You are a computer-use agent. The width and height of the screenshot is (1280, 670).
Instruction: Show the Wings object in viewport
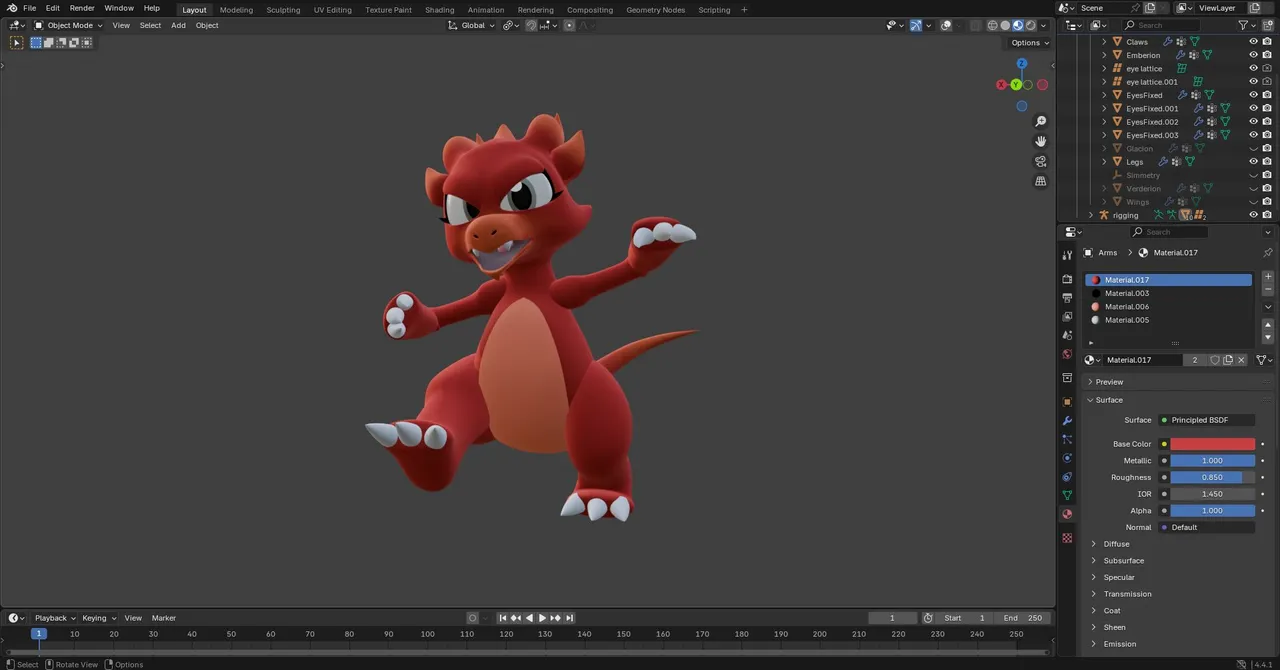click(1253, 202)
